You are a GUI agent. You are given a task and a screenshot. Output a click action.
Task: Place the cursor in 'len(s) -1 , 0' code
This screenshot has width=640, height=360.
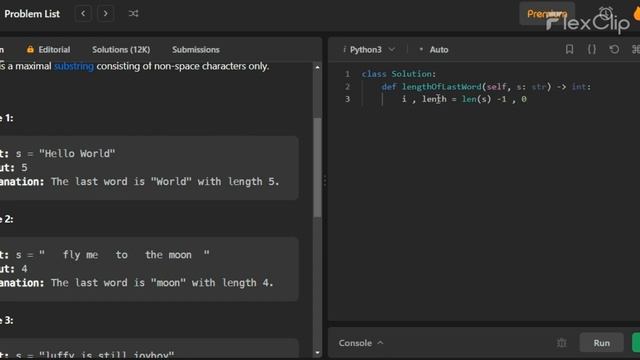coord(494,99)
